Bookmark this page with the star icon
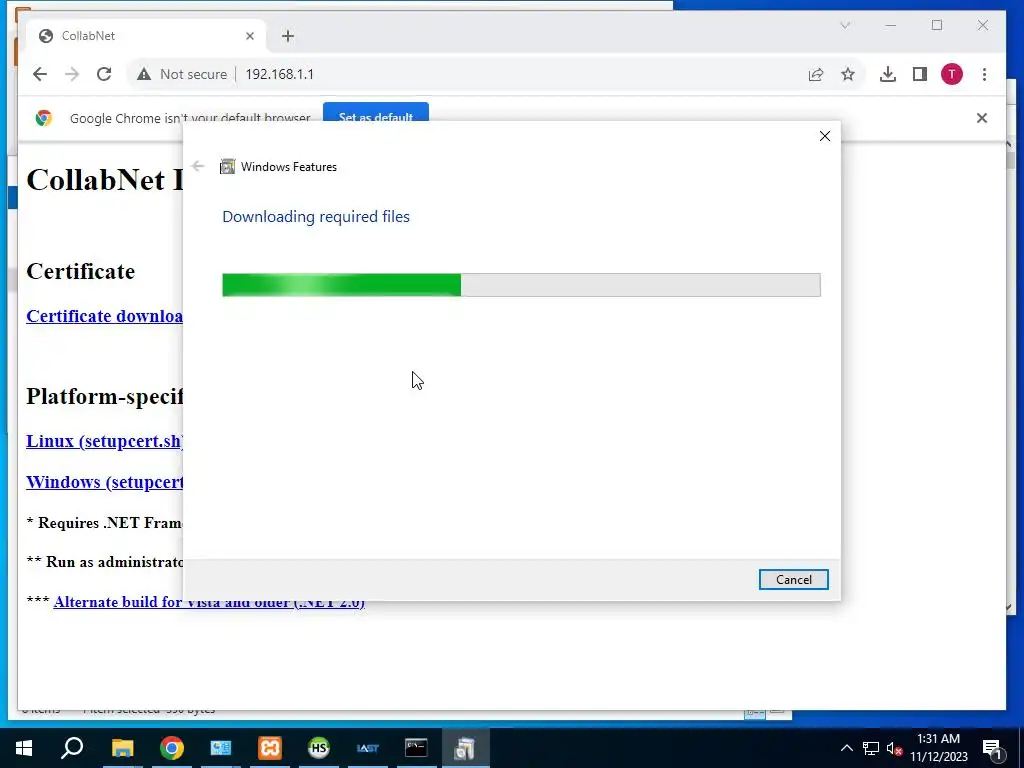Image resolution: width=1024 pixels, height=768 pixels. coord(848,74)
